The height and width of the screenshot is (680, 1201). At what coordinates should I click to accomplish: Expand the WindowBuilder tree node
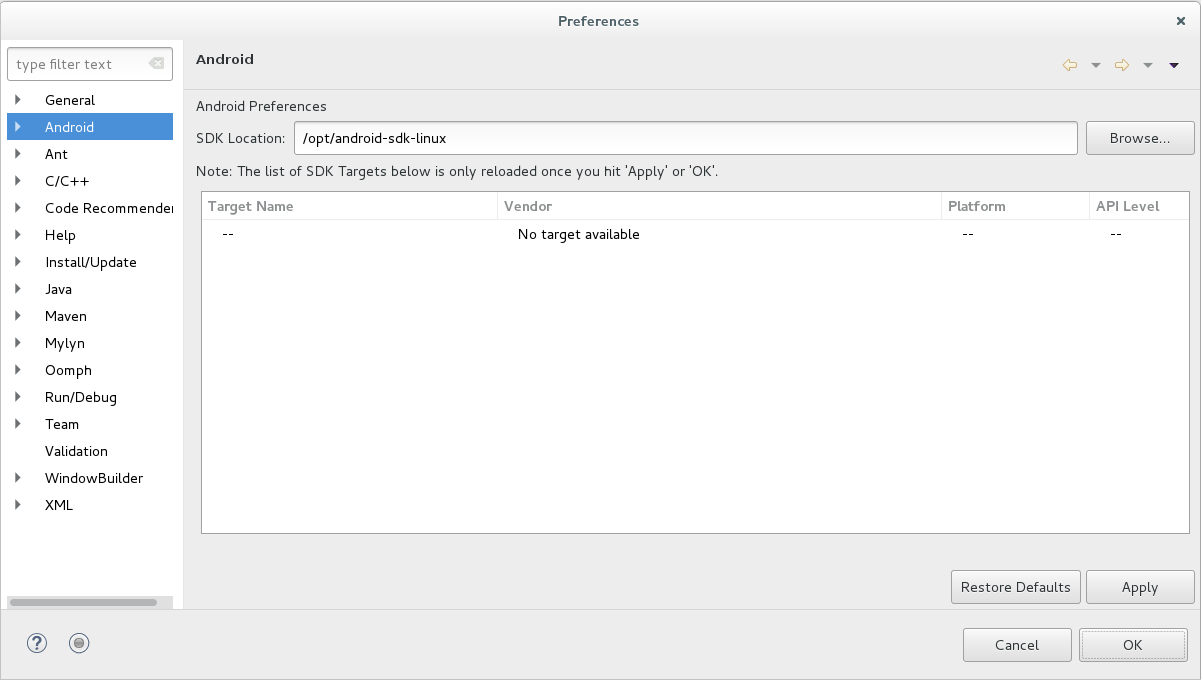[18, 478]
